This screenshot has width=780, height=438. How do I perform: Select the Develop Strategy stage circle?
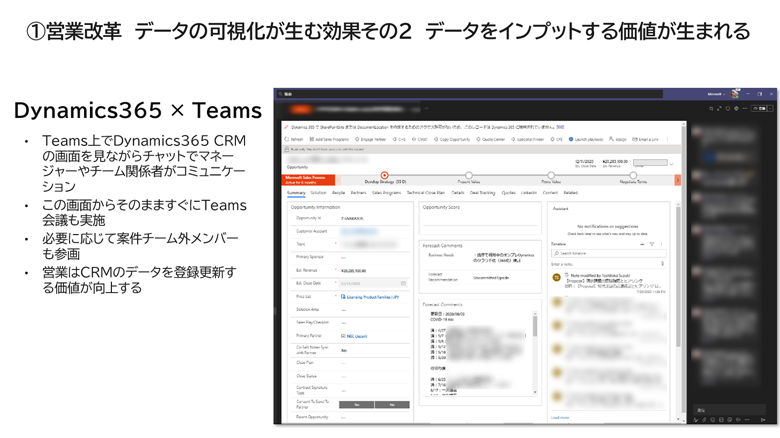pos(384,175)
